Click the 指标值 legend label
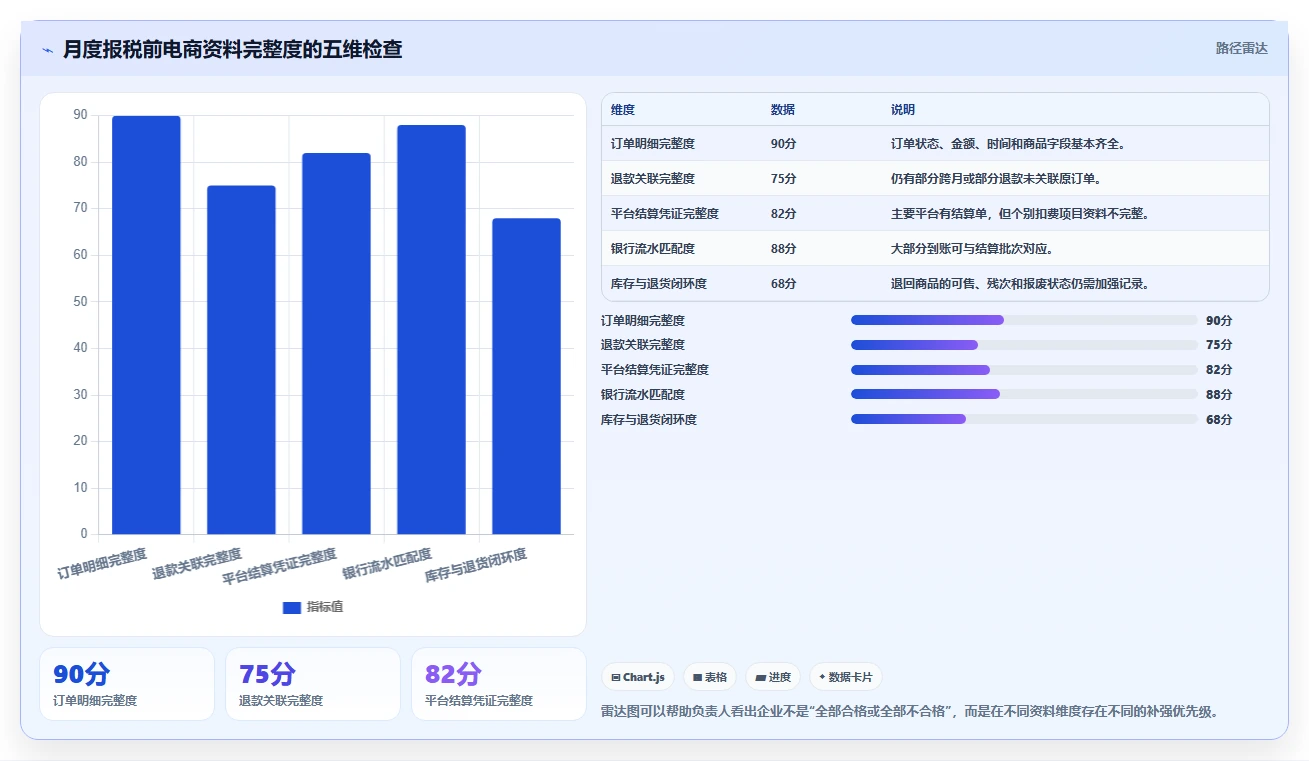The width and height of the screenshot is (1309, 761). (x=325, y=607)
